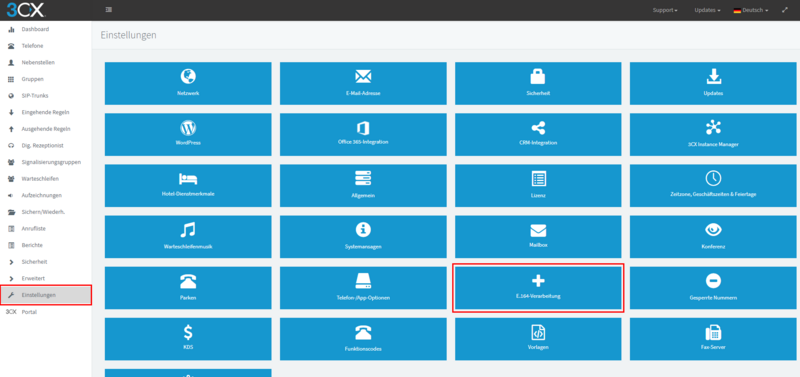Open the Allgemein settings tile
This screenshot has width=800, height=377.
point(363,186)
